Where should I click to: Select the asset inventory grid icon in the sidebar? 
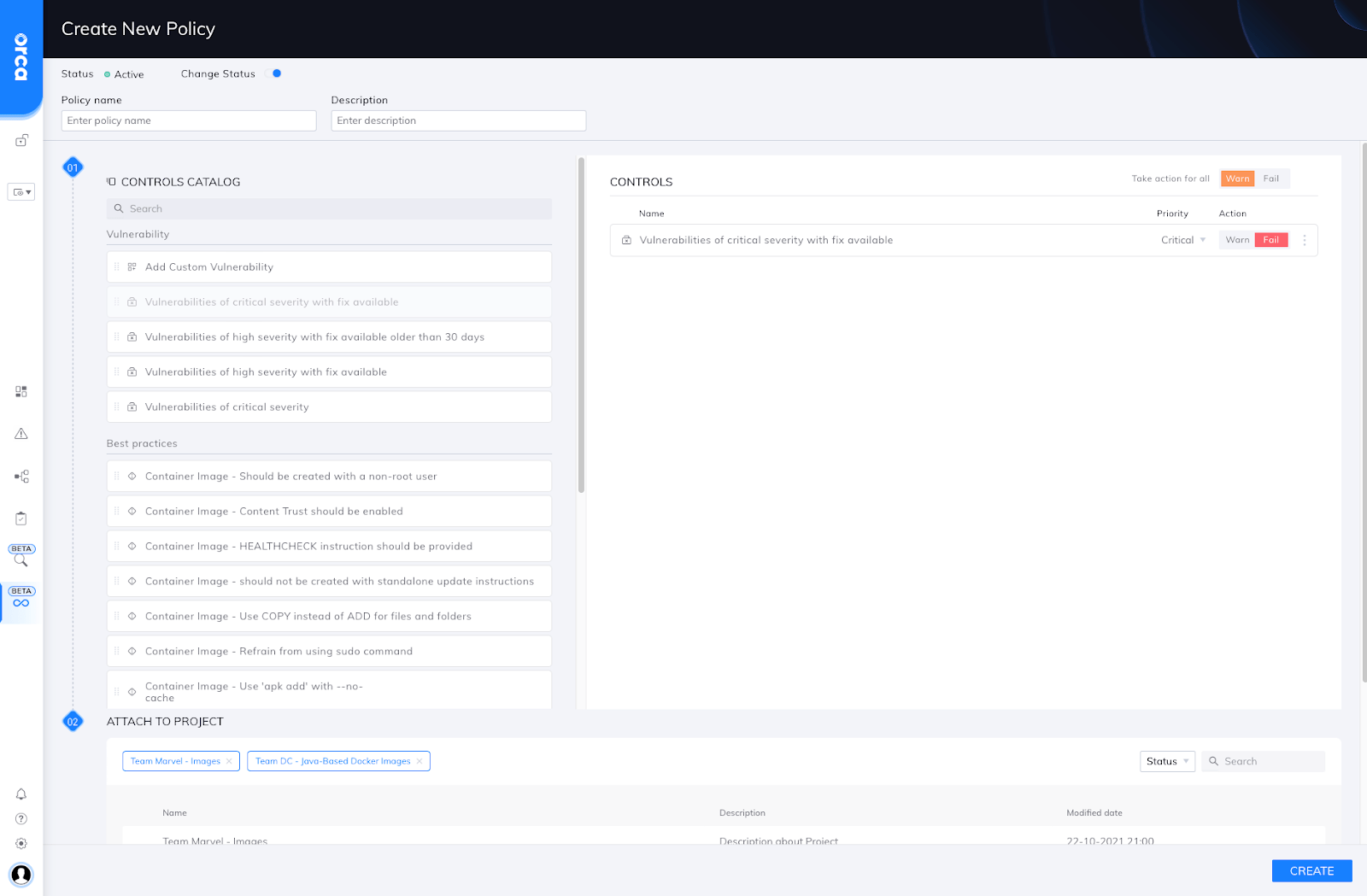pyautogui.click(x=21, y=390)
